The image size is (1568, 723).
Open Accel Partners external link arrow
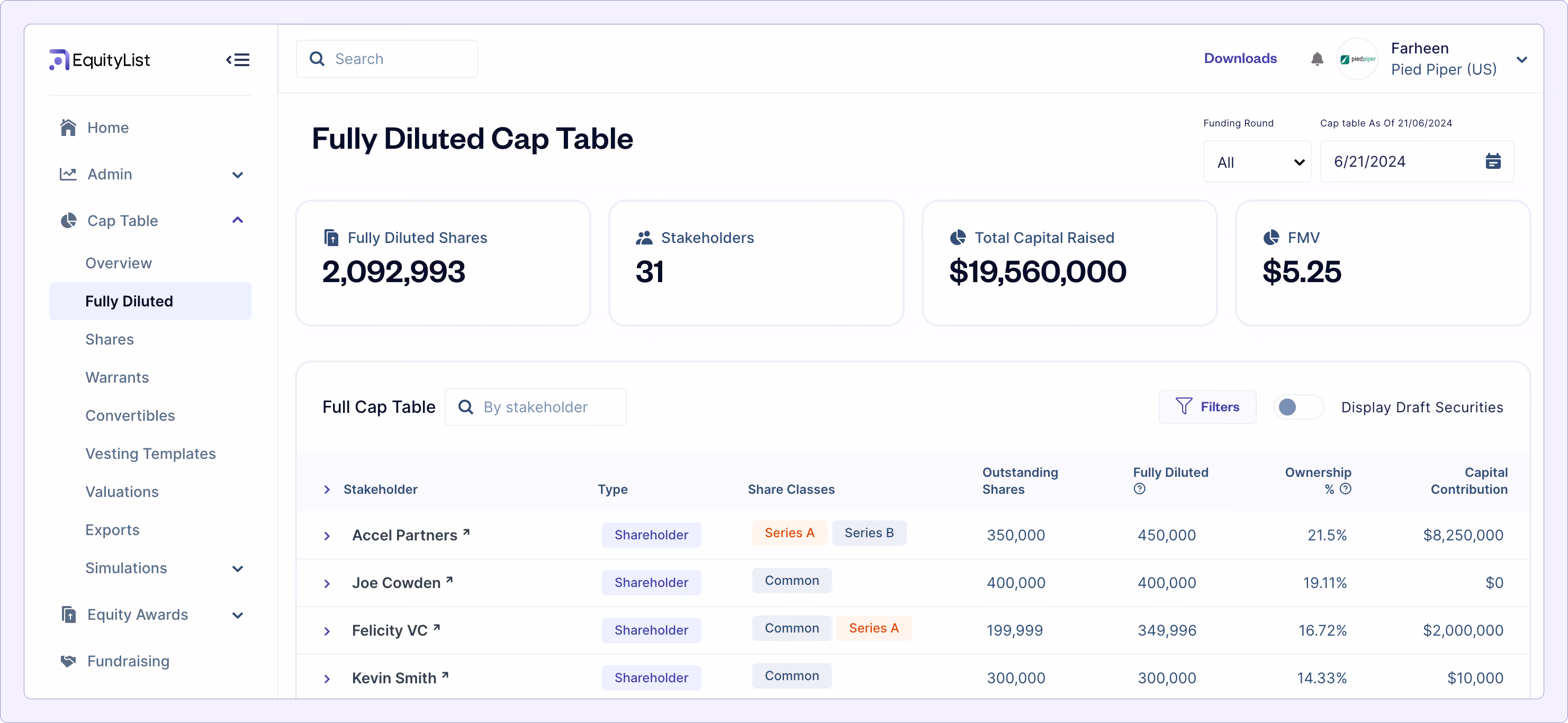466,532
